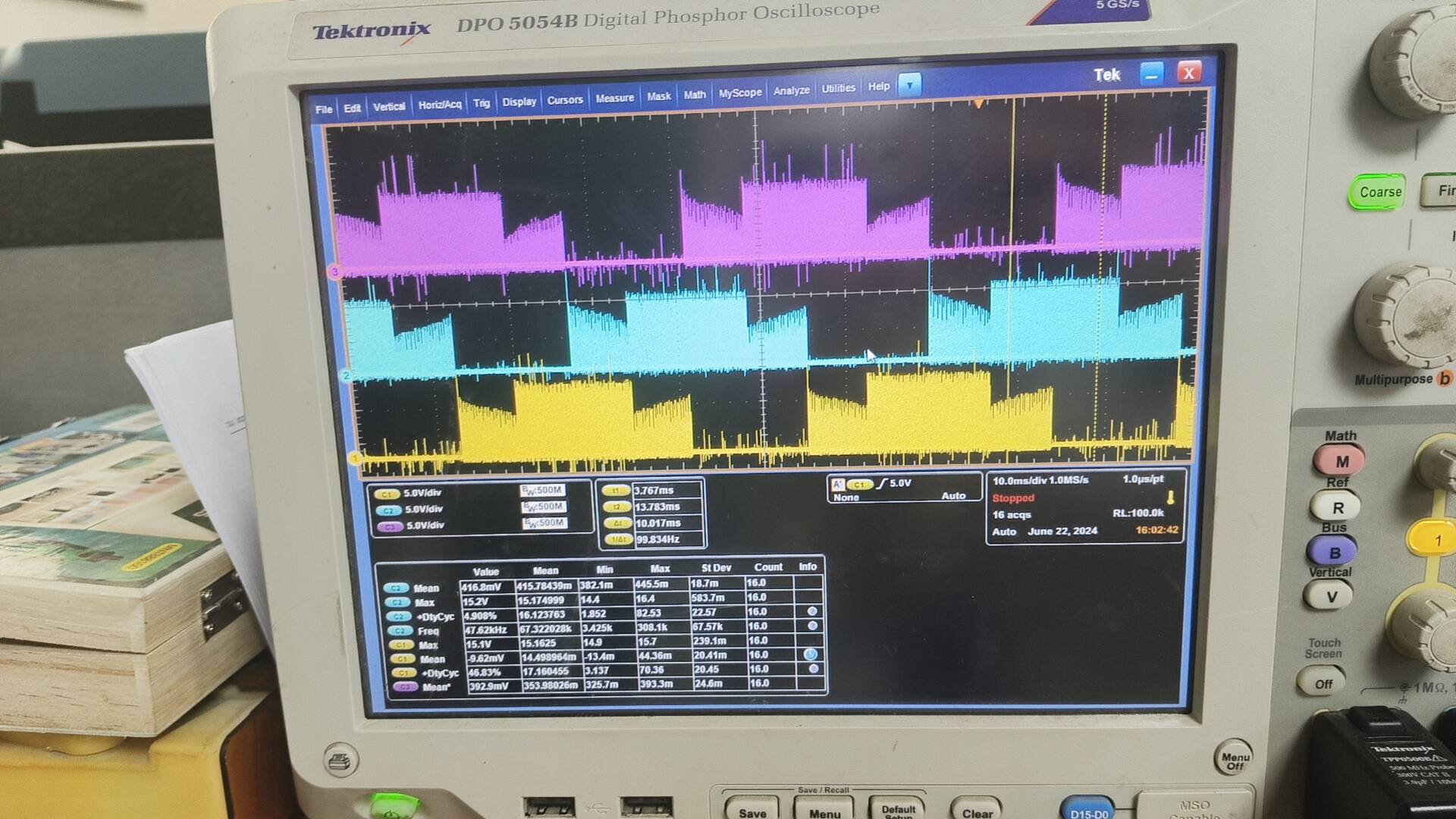Click the Count column header
1456x819 pixels.
[768, 567]
